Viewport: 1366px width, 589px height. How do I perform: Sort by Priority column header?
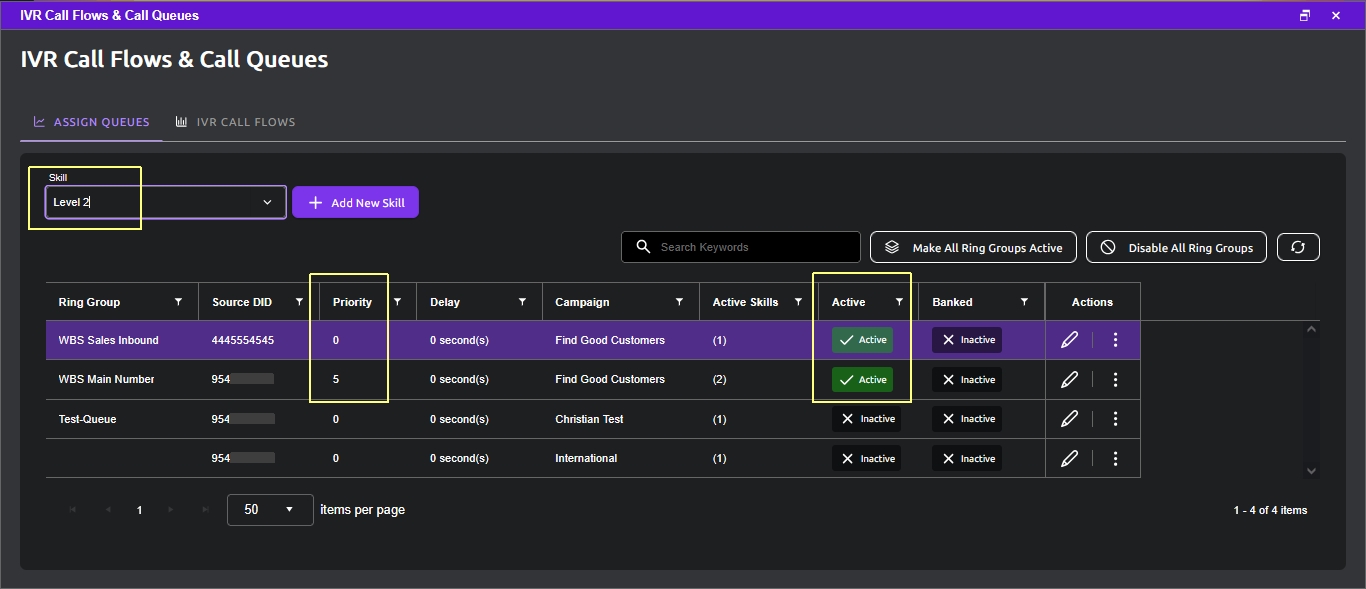352,302
